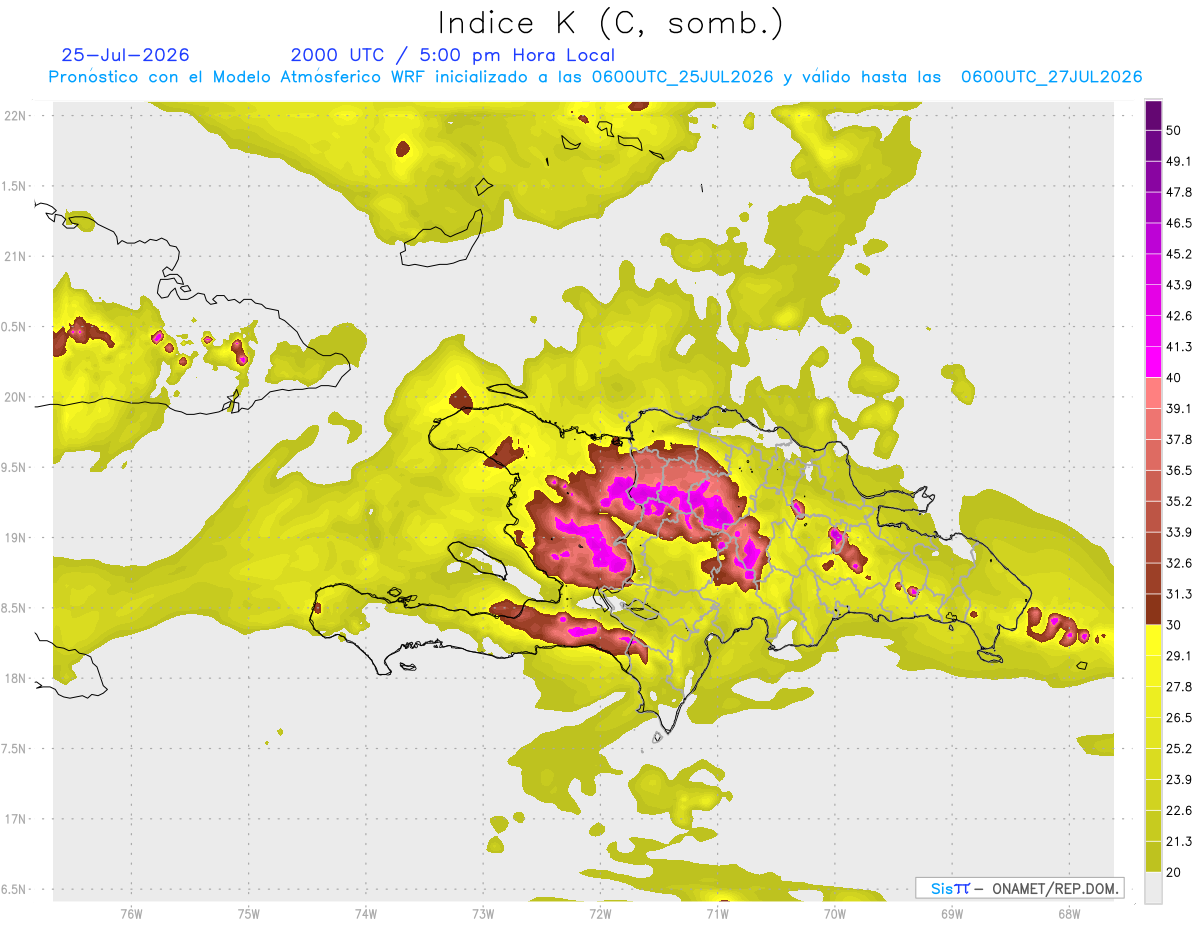Screen dimensions: 1200x927
Task: Select the gray swatch below 20
Action: coord(1153,888)
